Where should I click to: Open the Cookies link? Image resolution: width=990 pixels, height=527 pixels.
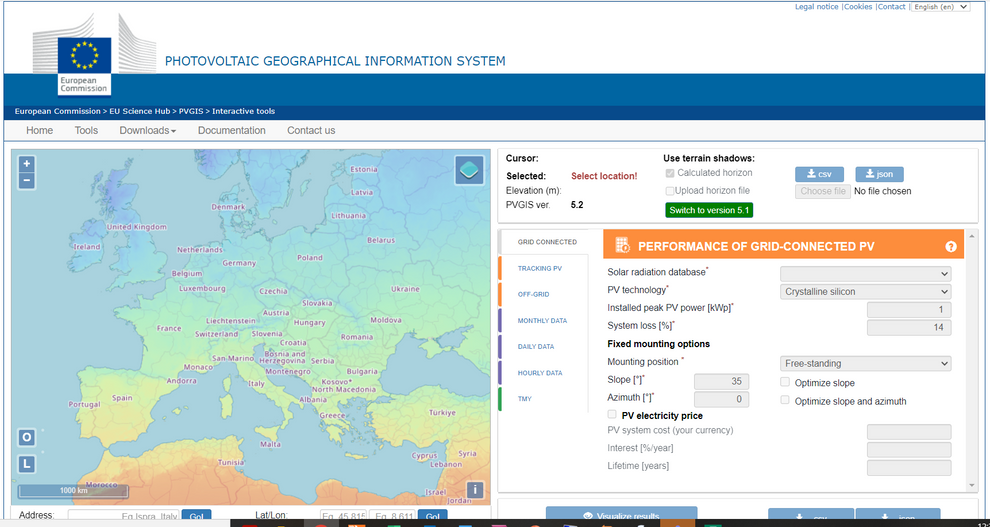tap(859, 6)
